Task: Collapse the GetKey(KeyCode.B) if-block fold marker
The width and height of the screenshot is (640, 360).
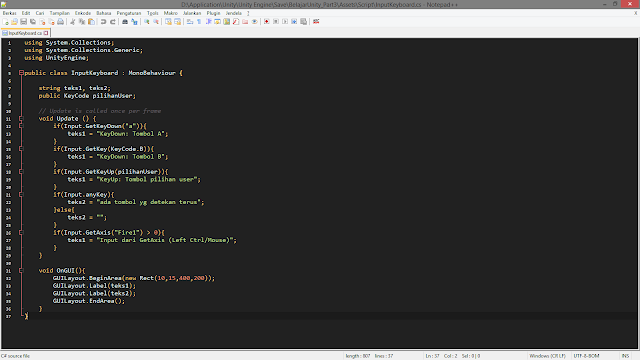Action: 21,149
